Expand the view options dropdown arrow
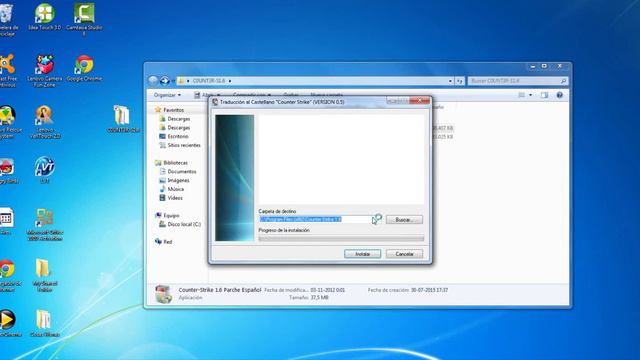 click(531, 95)
